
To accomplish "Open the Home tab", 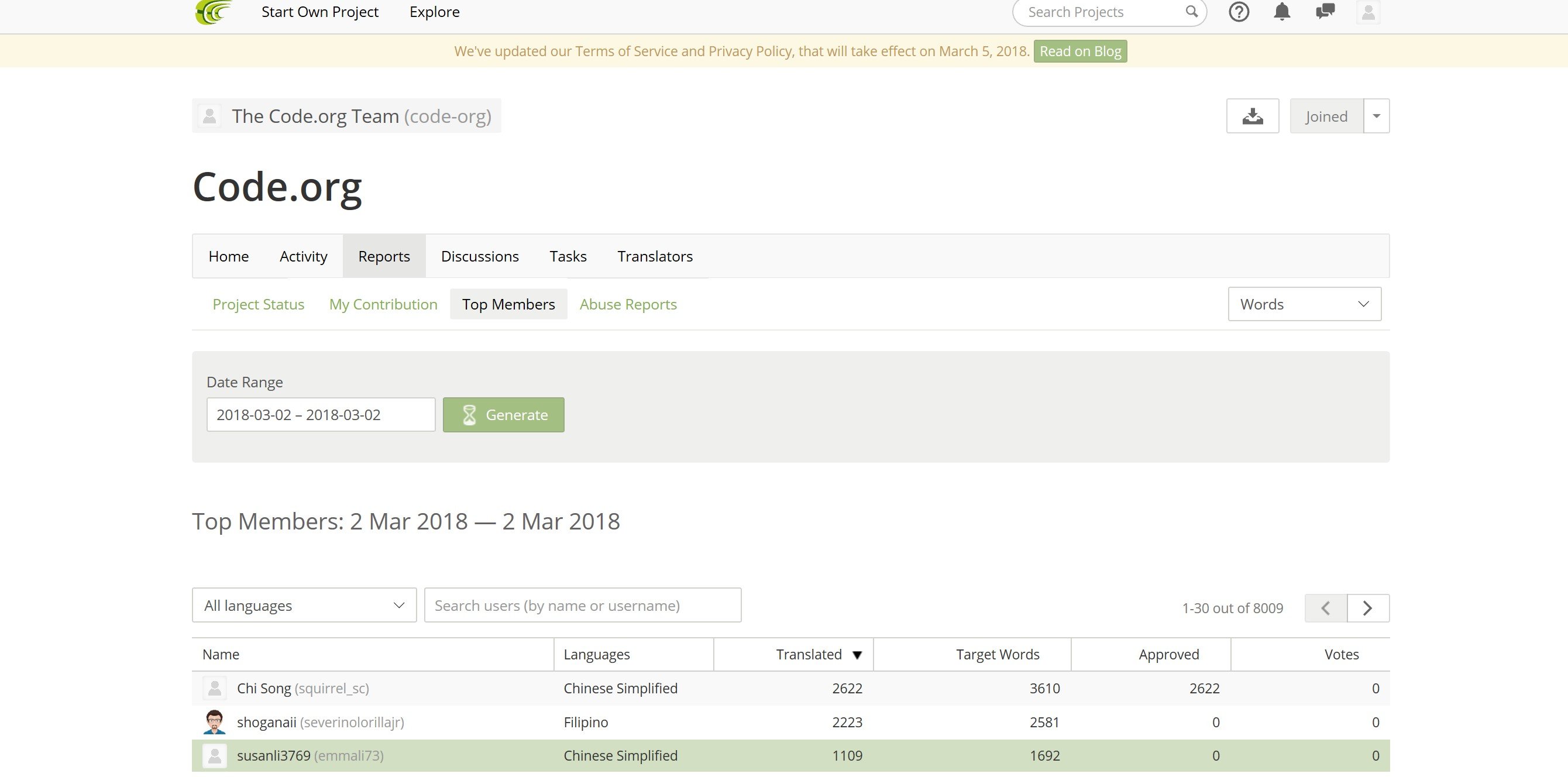I will [x=228, y=256].
